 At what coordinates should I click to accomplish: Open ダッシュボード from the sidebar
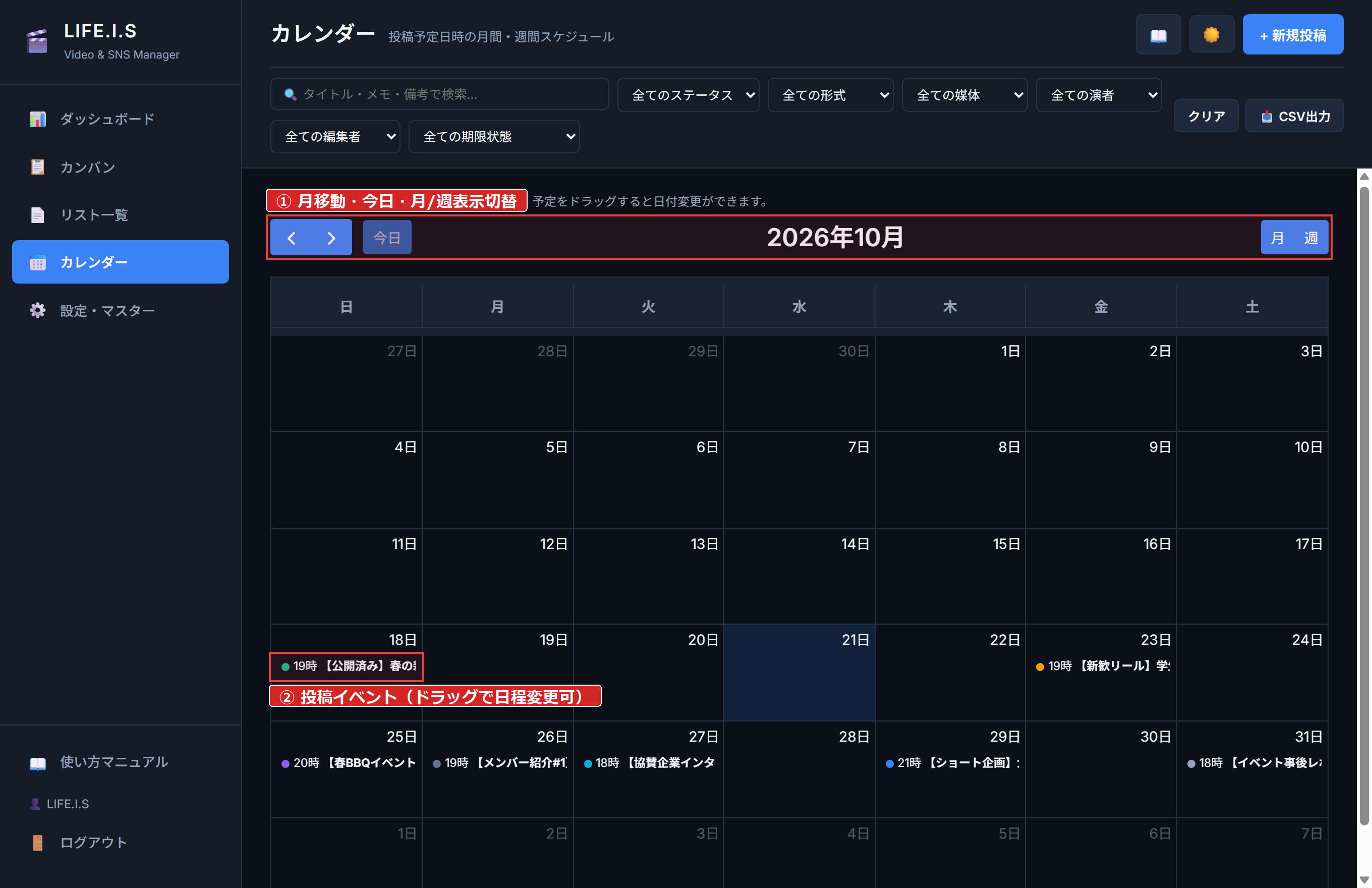click(x=121, y=120)
